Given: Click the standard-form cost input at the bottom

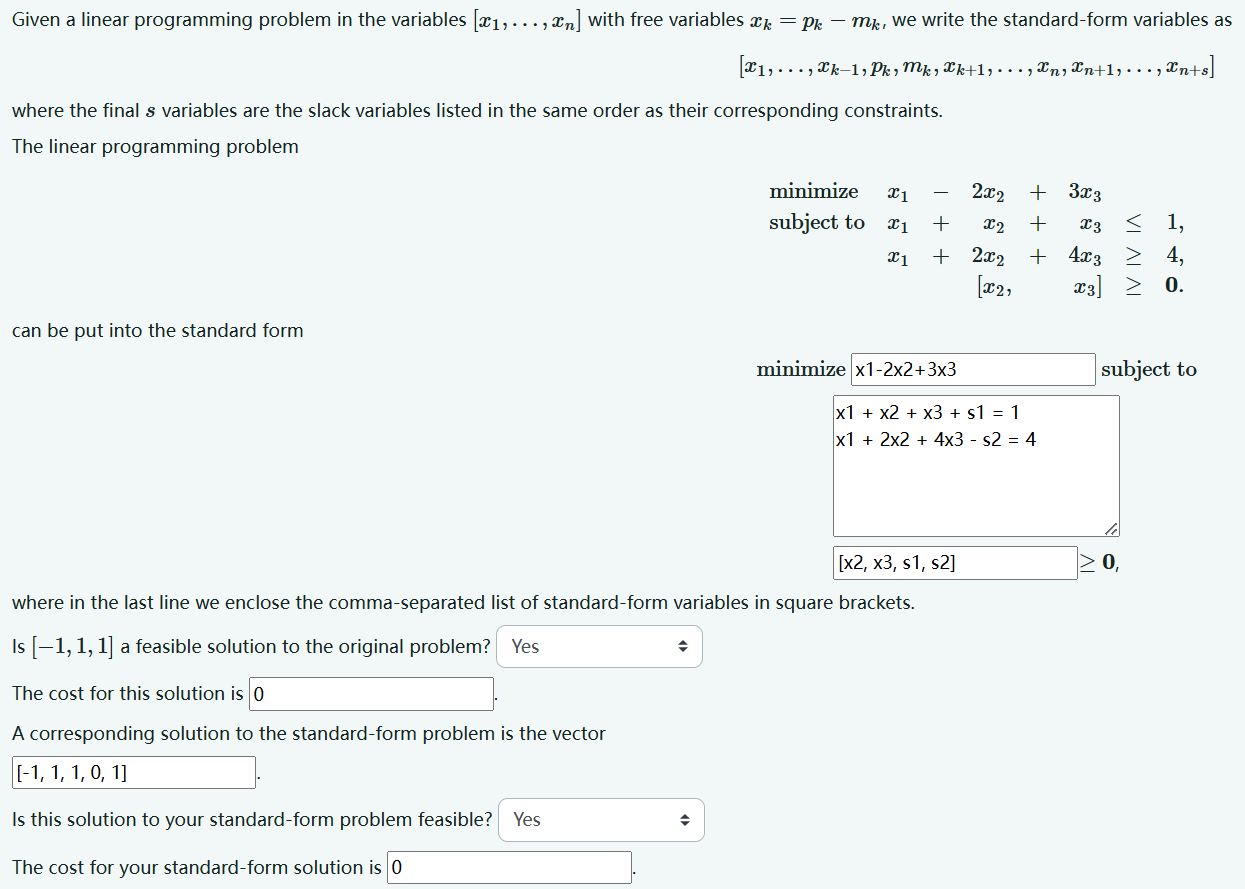Looking at the screenshot, I should pos(508,866).
